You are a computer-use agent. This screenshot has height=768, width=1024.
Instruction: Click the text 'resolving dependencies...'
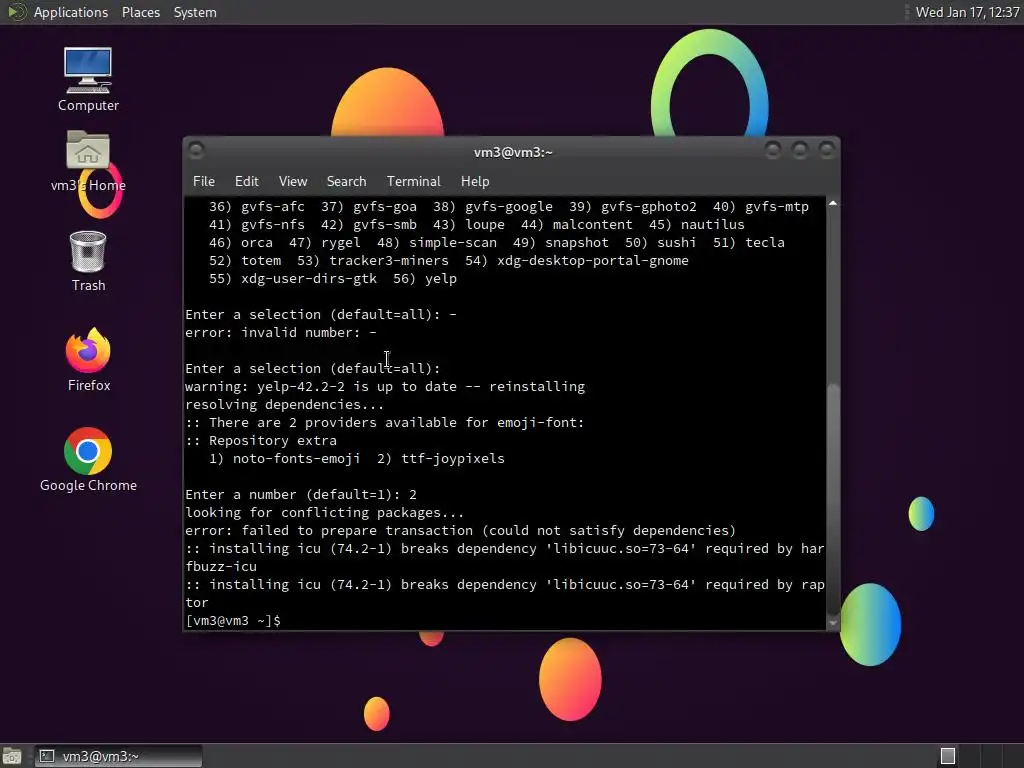(x=285, y=404)
